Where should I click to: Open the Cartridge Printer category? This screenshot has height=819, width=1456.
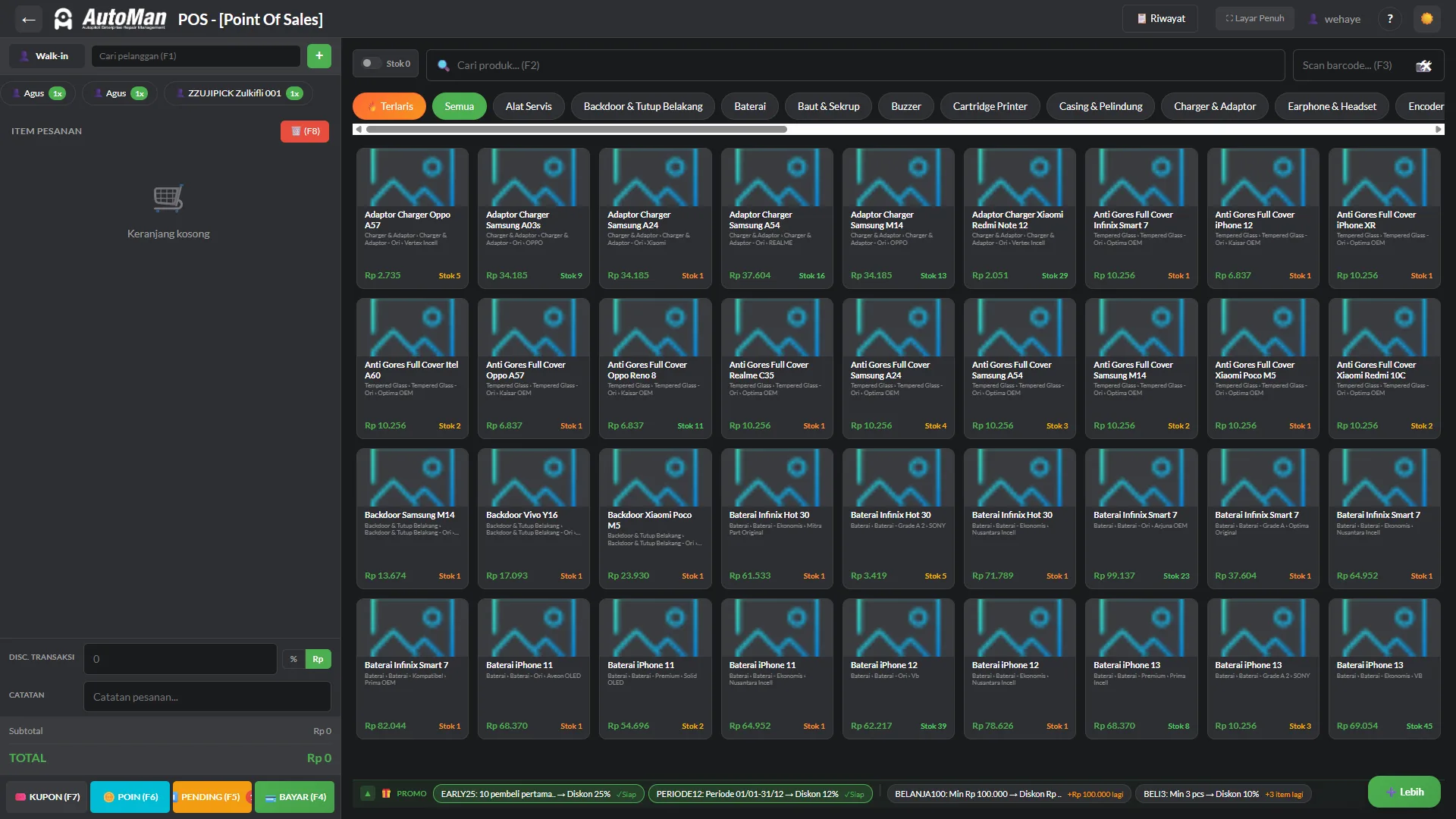click(x=990, y=106)
